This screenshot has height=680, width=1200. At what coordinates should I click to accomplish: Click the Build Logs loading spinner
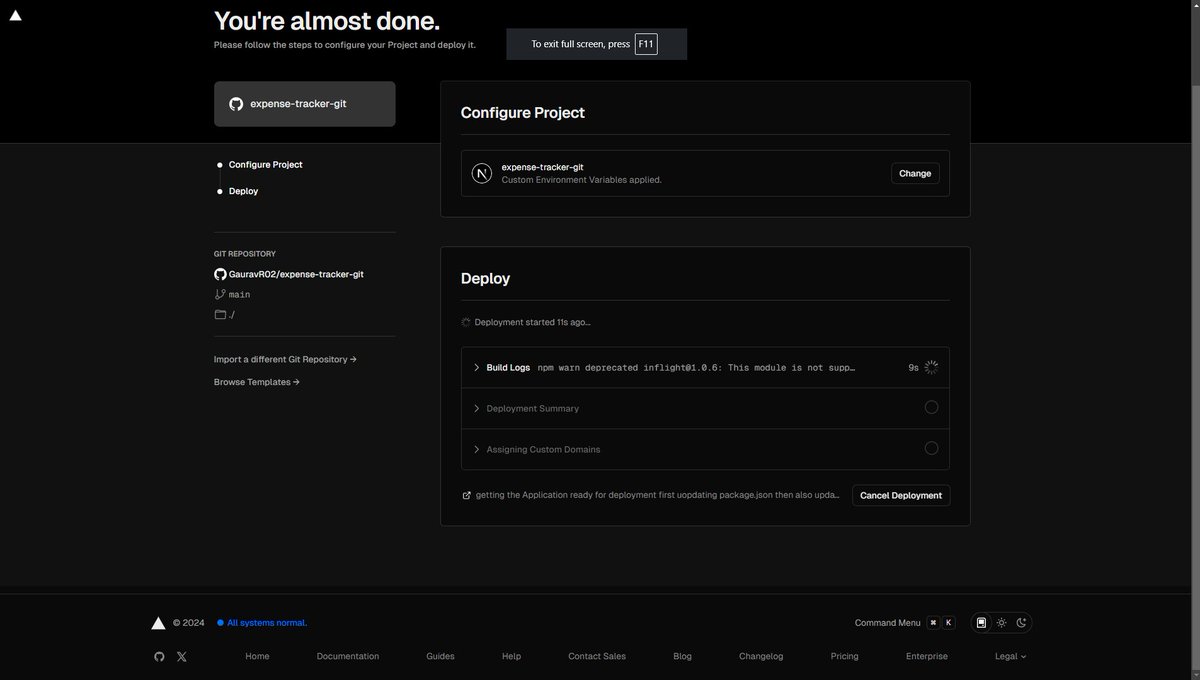tap(931, 367)
